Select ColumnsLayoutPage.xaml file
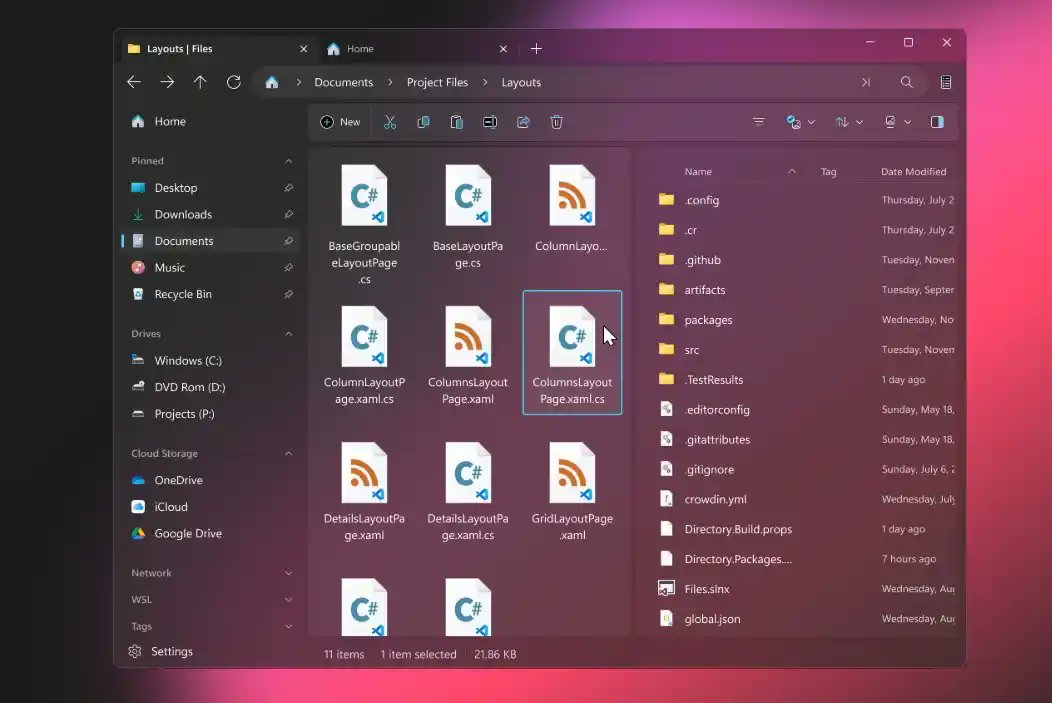 click(468, 354)
